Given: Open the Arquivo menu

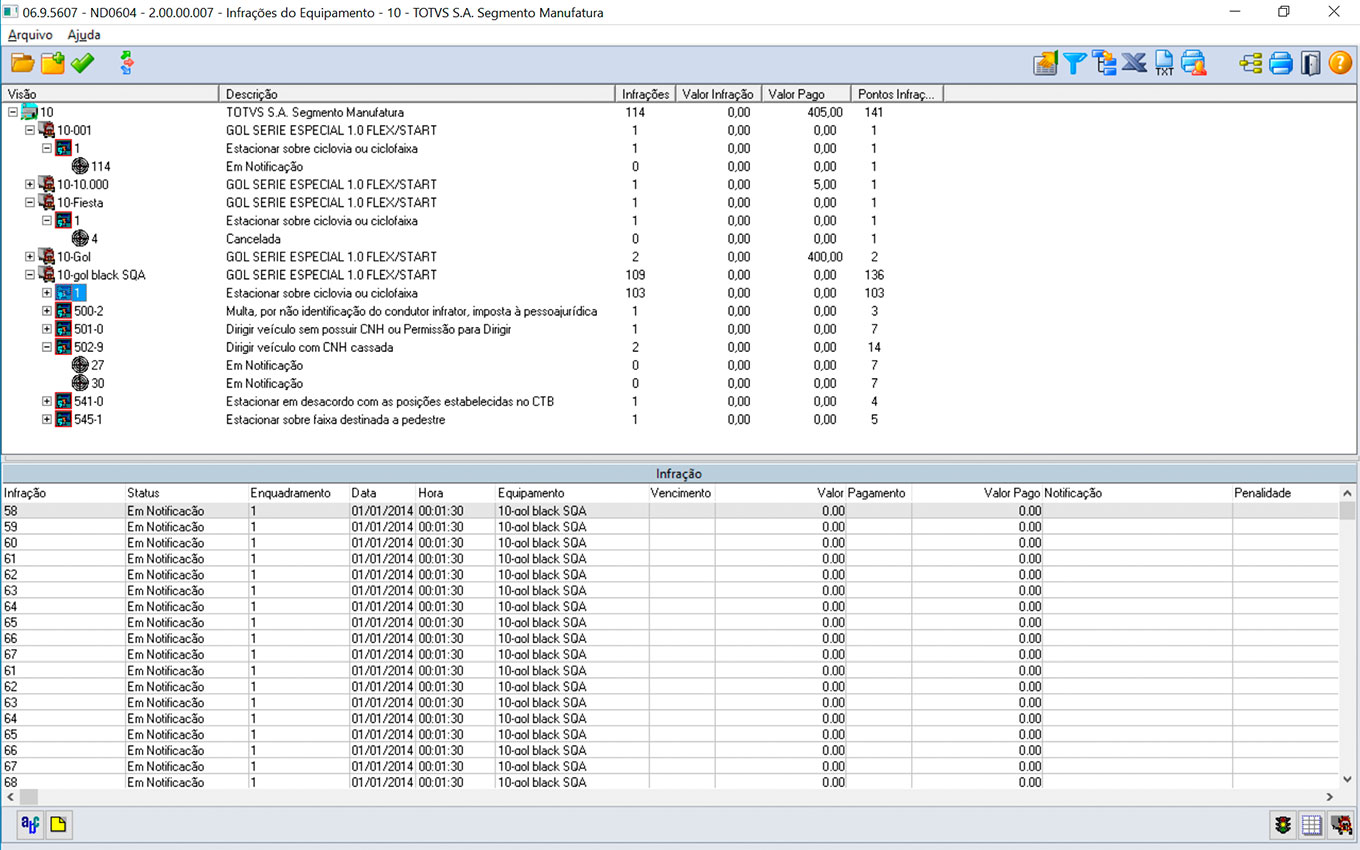Looking at the screenshot, I should [x=30, y=35].
